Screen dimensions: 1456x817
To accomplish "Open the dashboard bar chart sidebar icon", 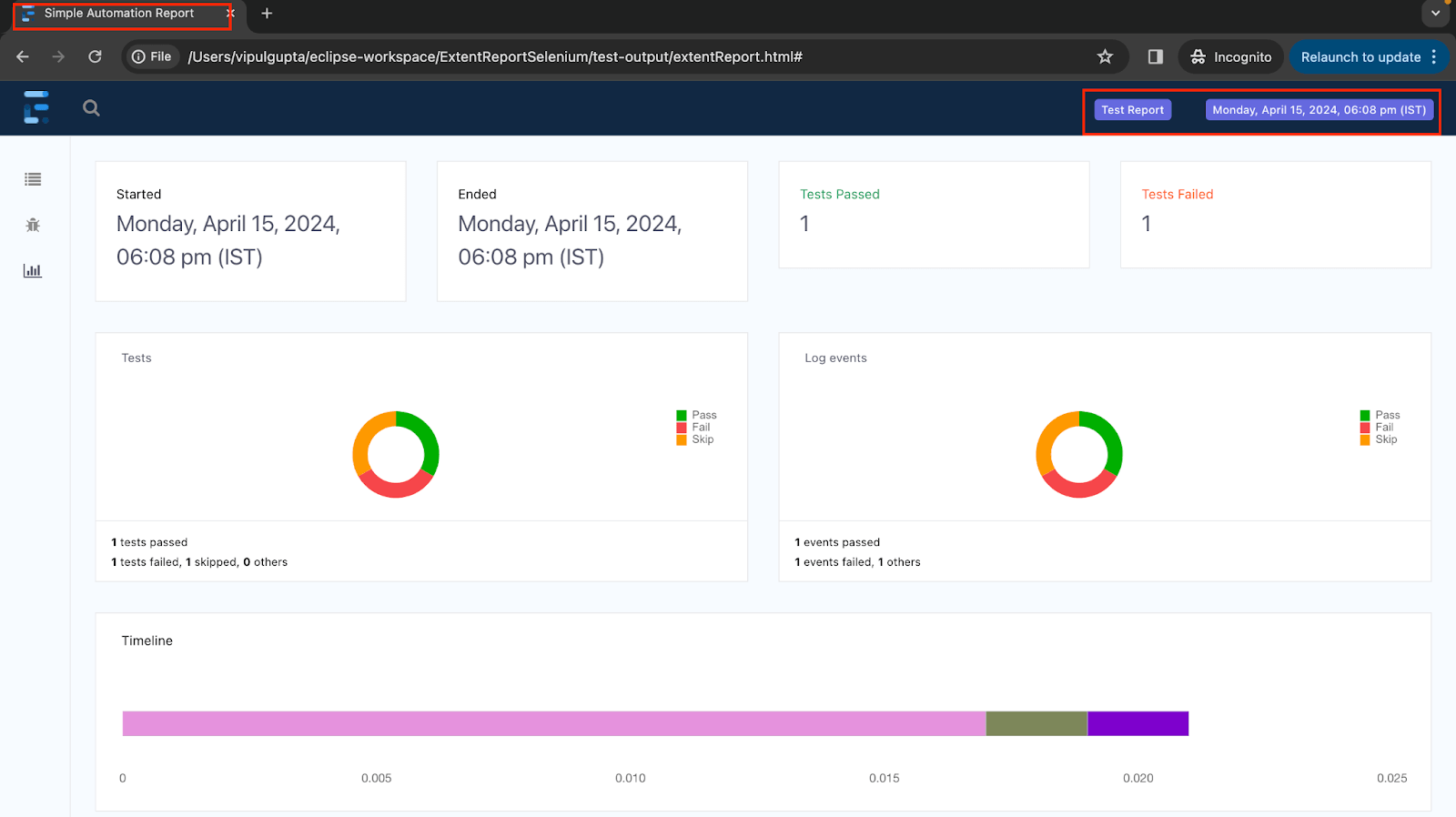I will 33,270.
